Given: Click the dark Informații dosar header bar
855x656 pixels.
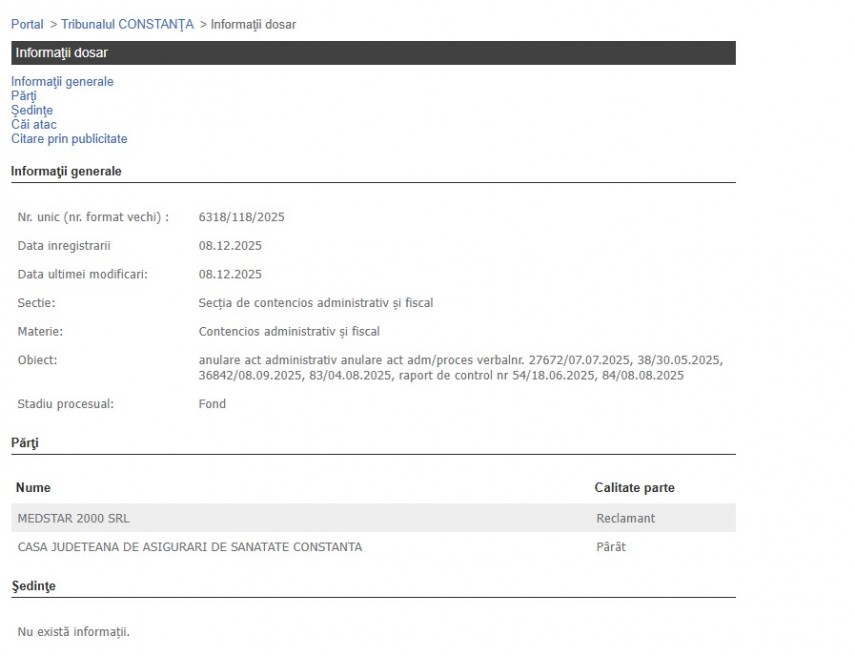Looking at the screenshot, I should (373, 53).
